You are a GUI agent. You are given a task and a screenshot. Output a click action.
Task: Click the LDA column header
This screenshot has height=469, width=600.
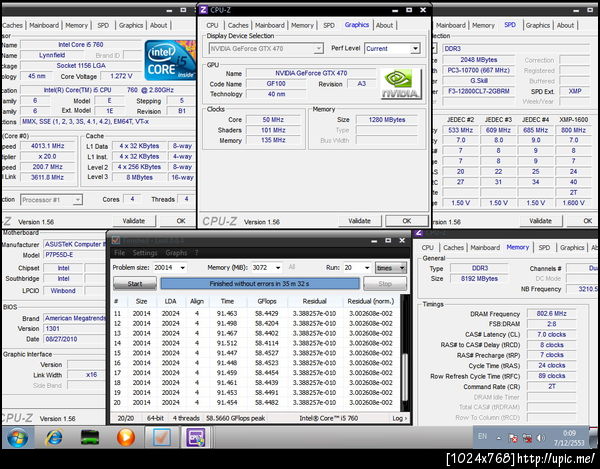click(x=170, y=301)
